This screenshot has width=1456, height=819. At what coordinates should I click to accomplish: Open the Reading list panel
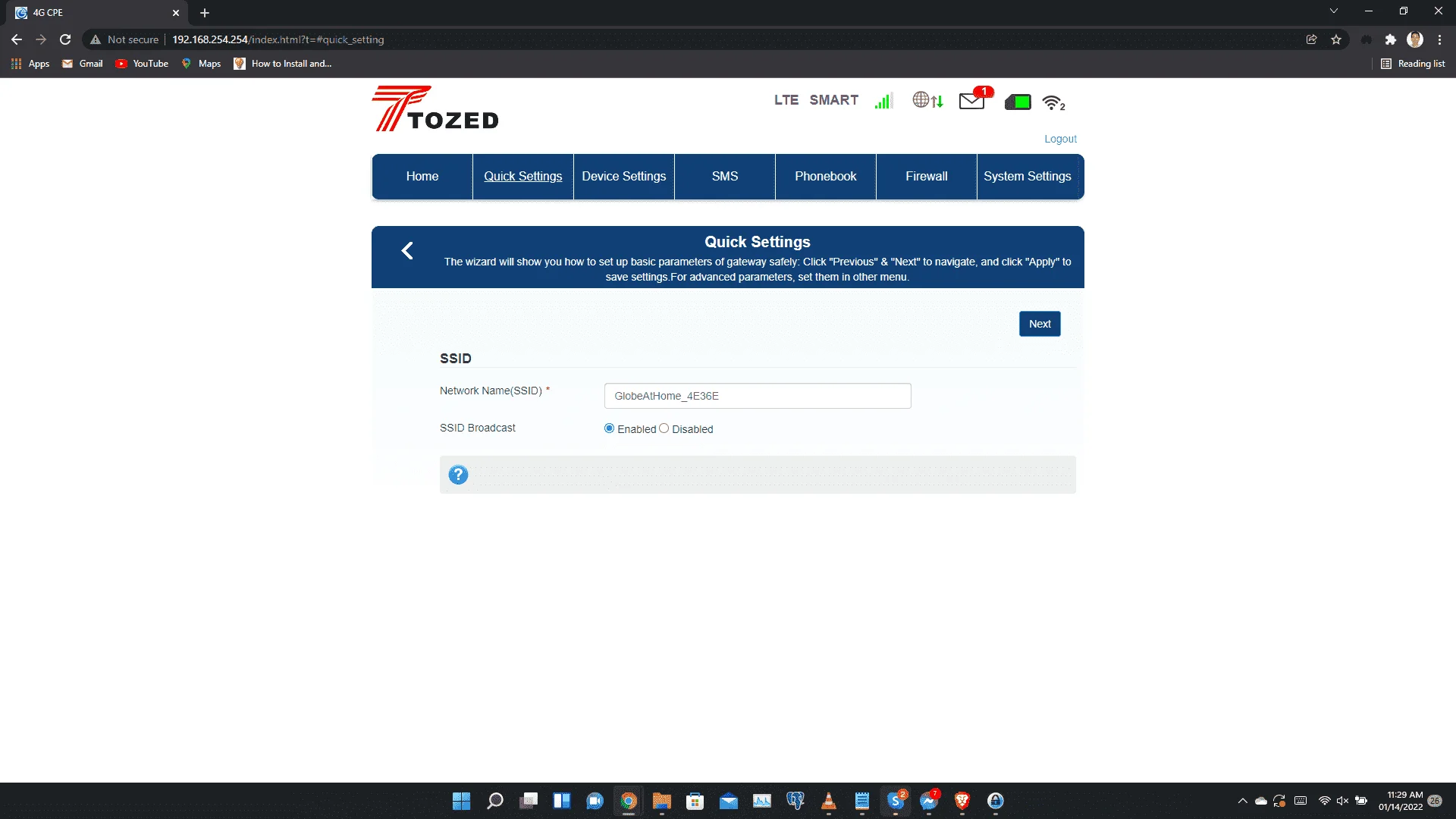pos(1413,64)
